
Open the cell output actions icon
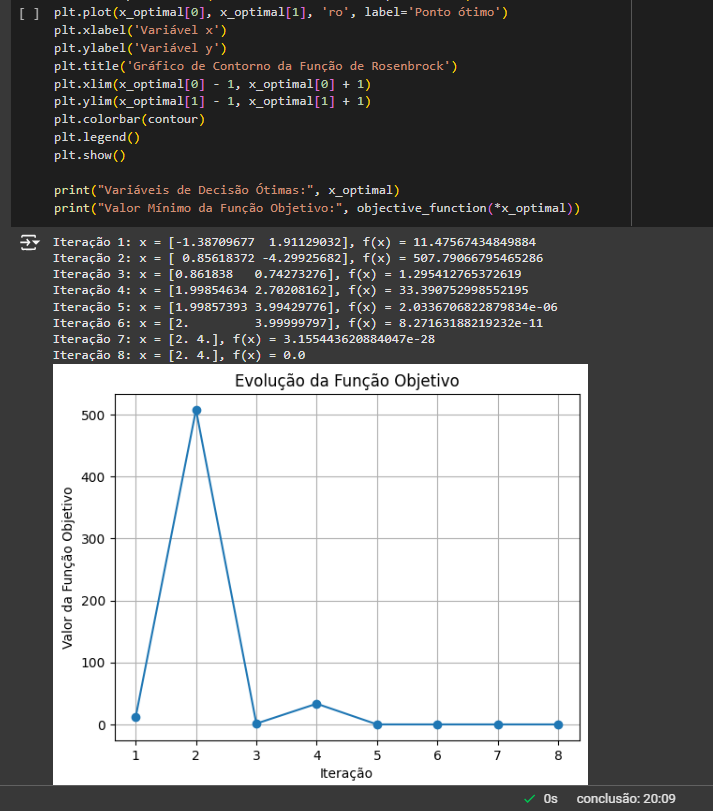click(x=29, y=243)
